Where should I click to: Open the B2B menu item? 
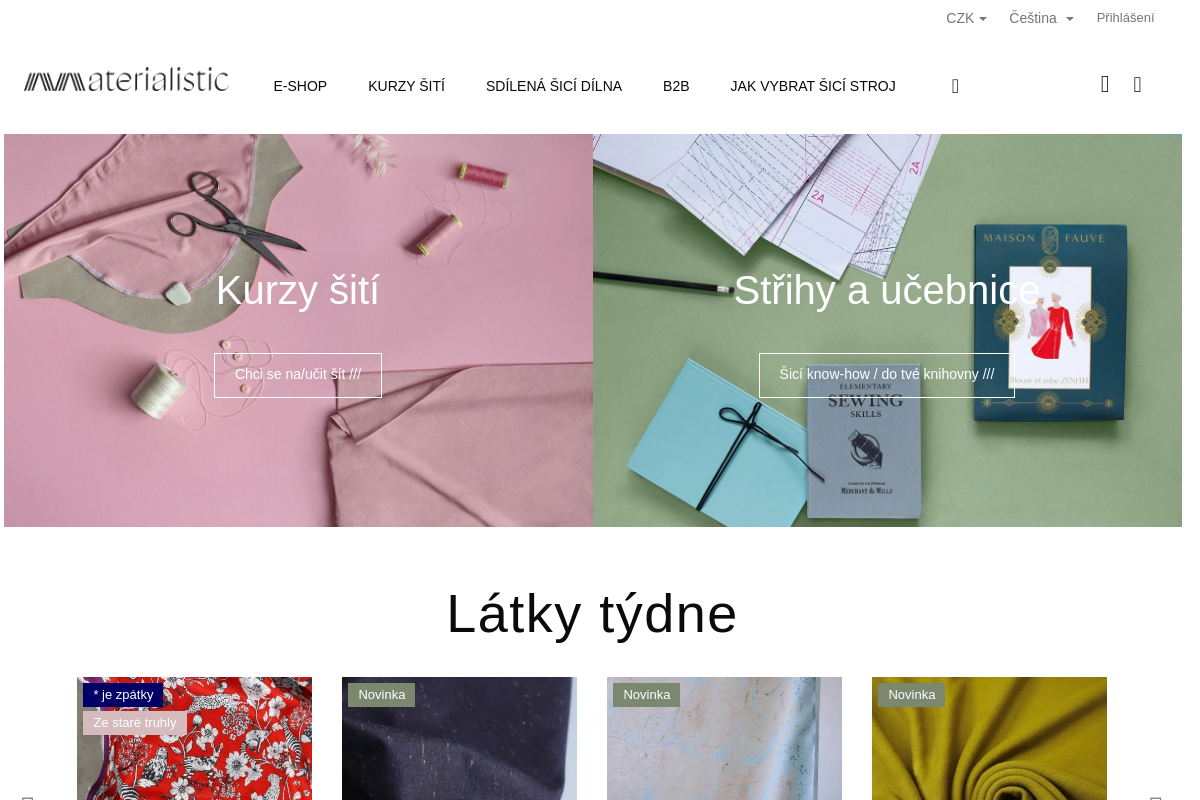(x=676, y=86)
